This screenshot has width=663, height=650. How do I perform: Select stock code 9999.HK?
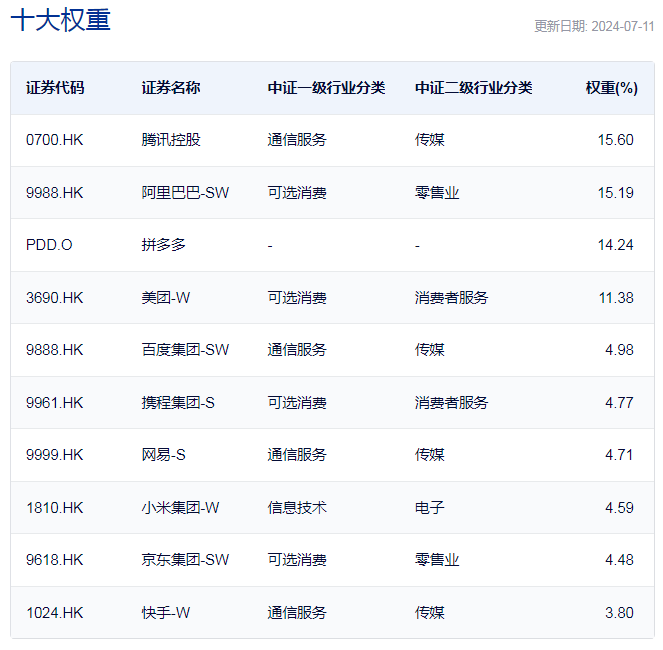coord(55,455)
